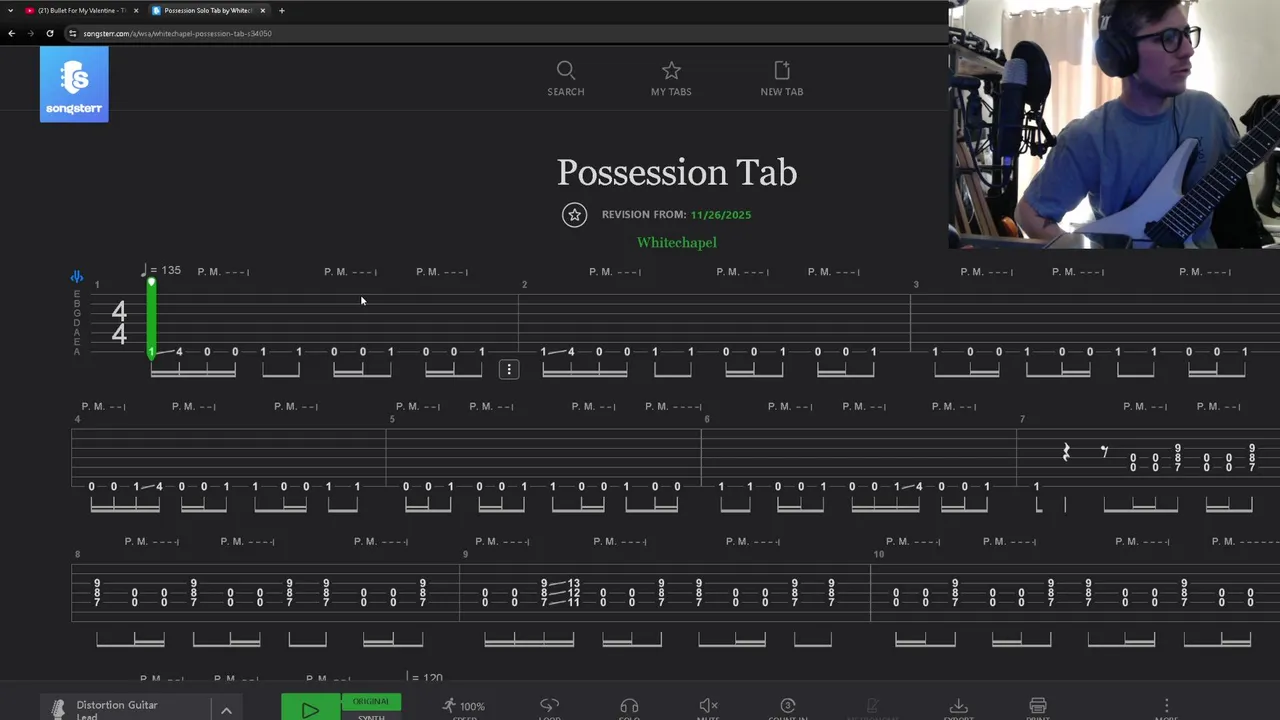Screen dimensions: 1280x720
Task: Click measure number 10
Action: point(878,554)
